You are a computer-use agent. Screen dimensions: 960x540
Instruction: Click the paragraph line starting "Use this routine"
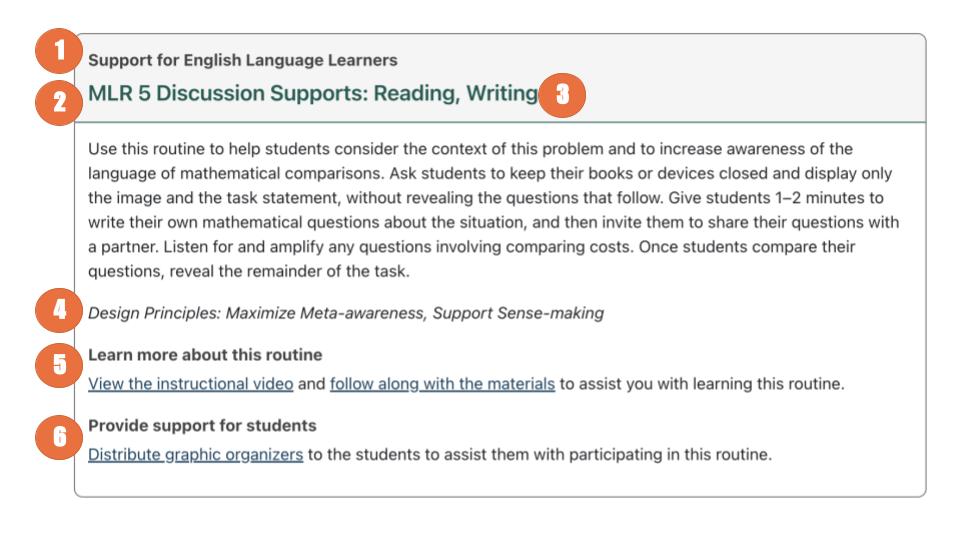point(470,150)
